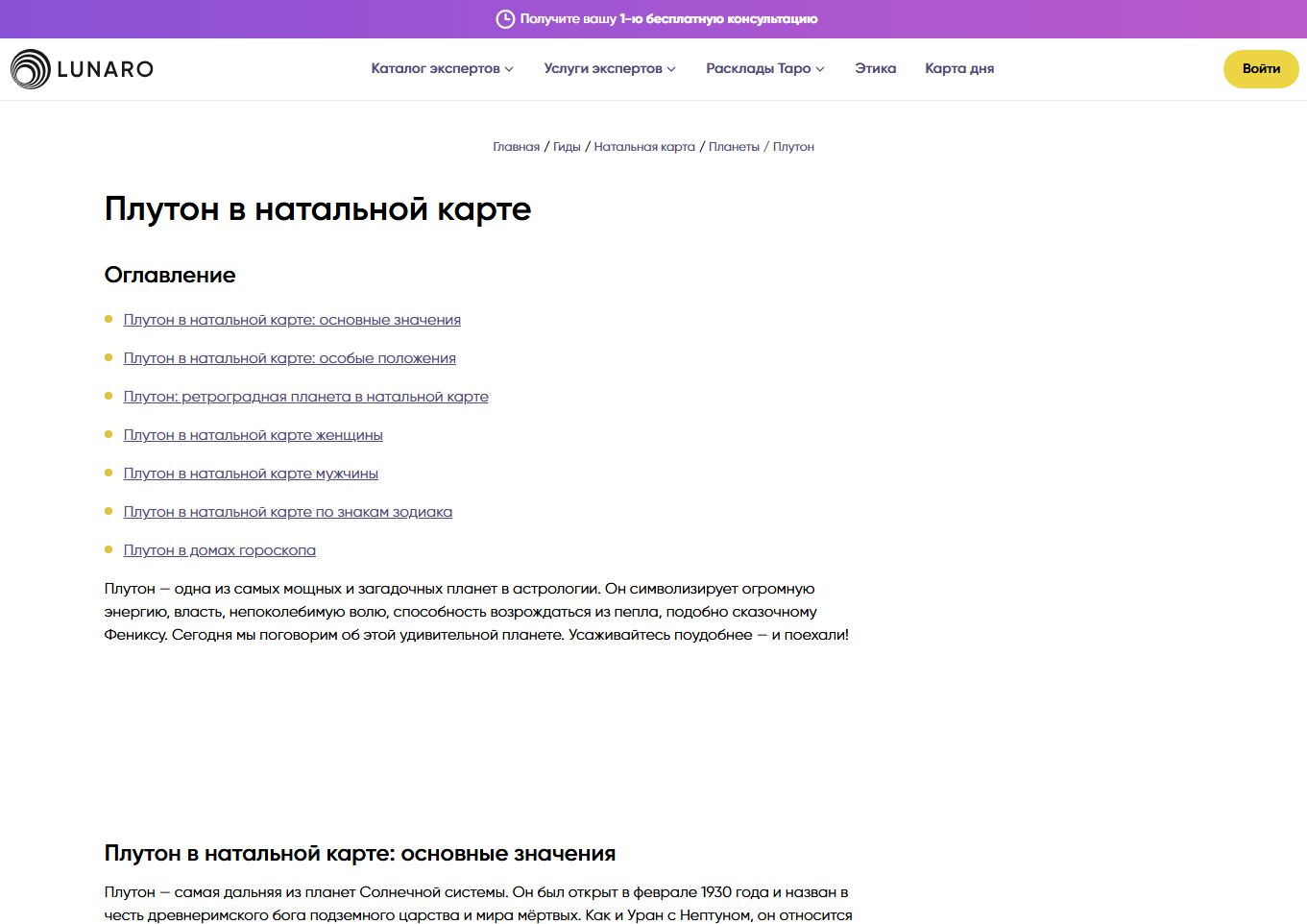The image size is (1307, 924).
Task: Expand Расклады Таро menu chevron
Action: tap(820, 69)
